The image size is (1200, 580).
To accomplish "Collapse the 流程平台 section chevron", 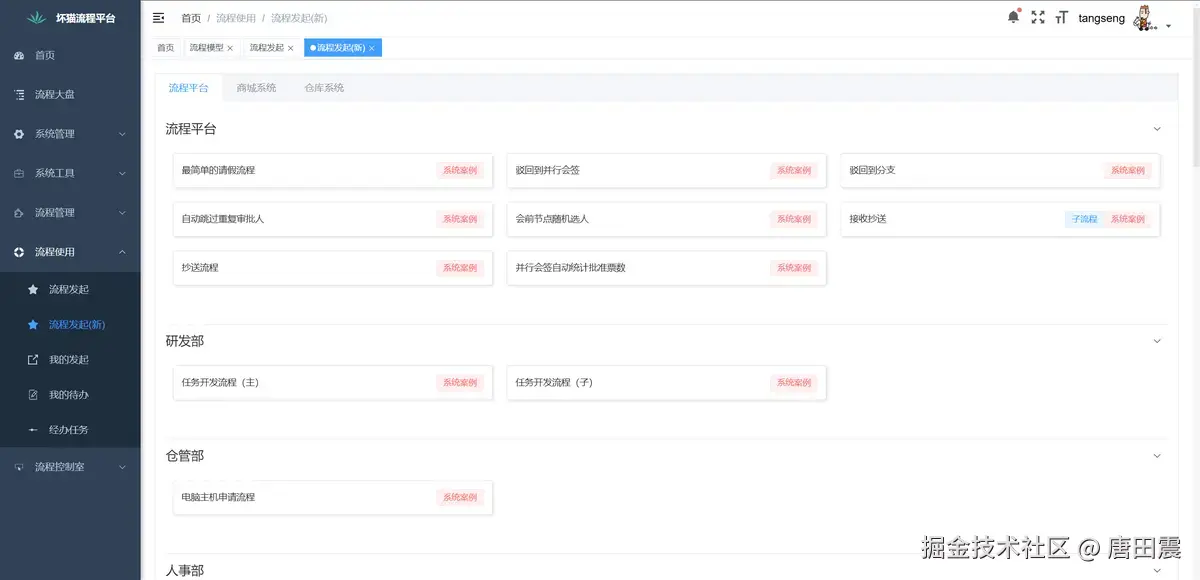I will (x=1157, y=129).
